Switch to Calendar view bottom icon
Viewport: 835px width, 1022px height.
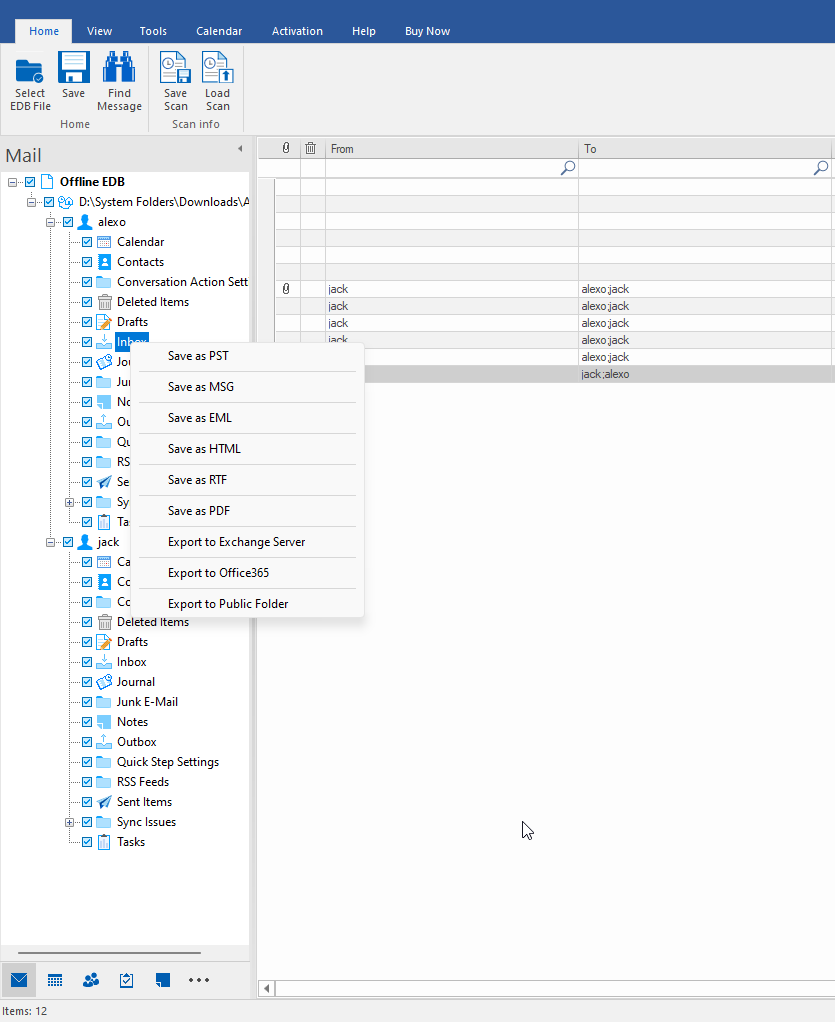(x=55, y=980)
